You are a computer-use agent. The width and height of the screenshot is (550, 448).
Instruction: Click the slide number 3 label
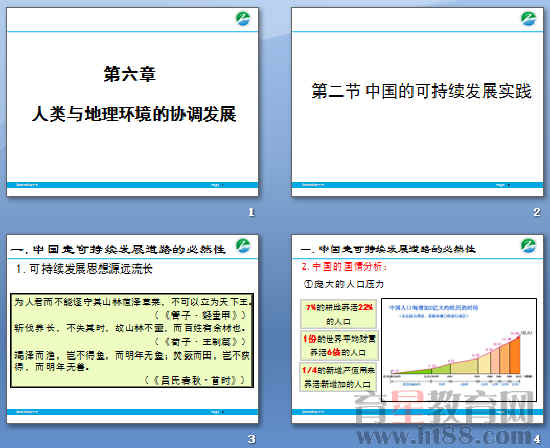pyautogui.click(x=251, y=439)
